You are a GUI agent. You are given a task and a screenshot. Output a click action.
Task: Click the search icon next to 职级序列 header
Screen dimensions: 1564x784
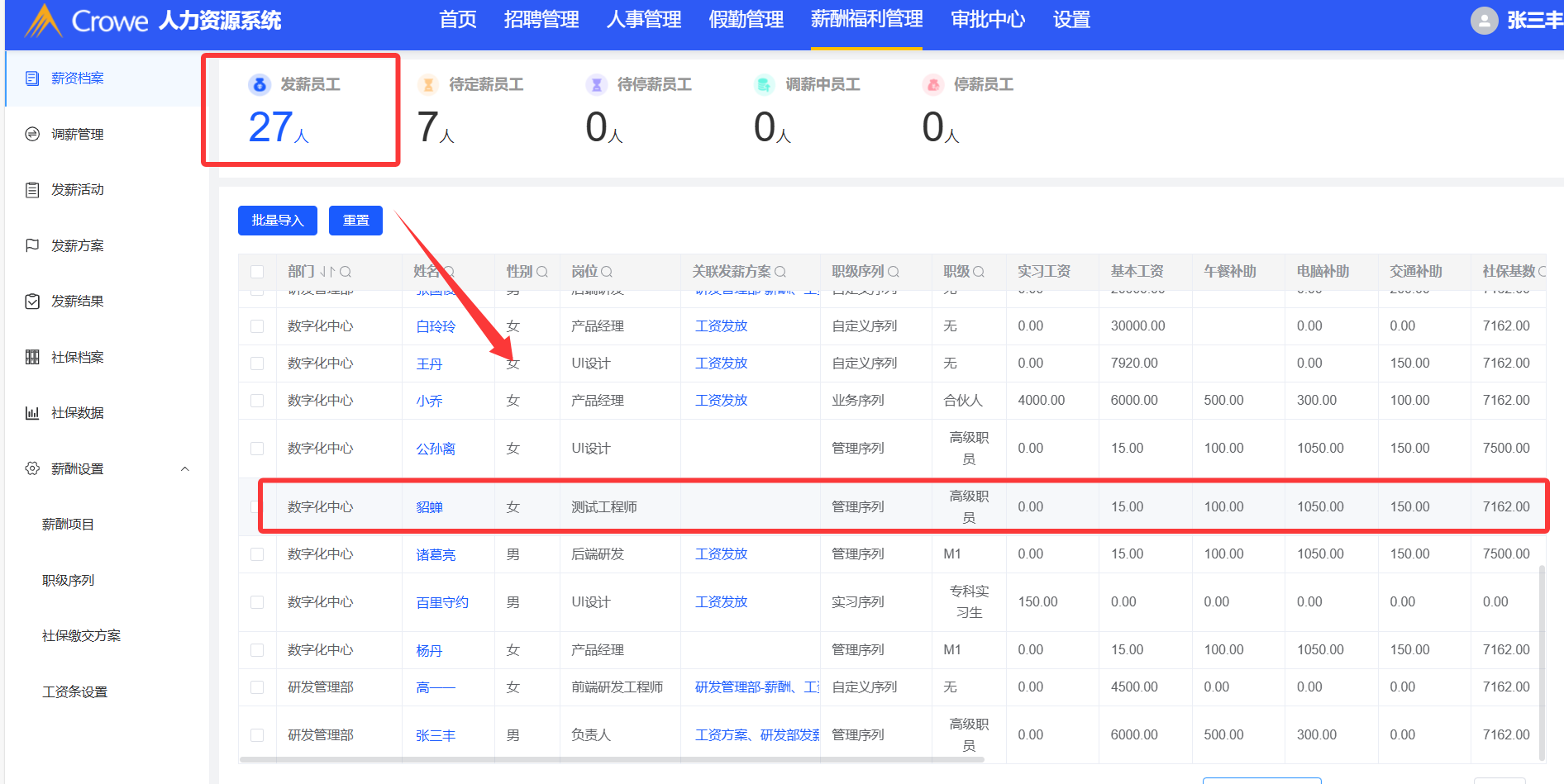coord(894,272)
